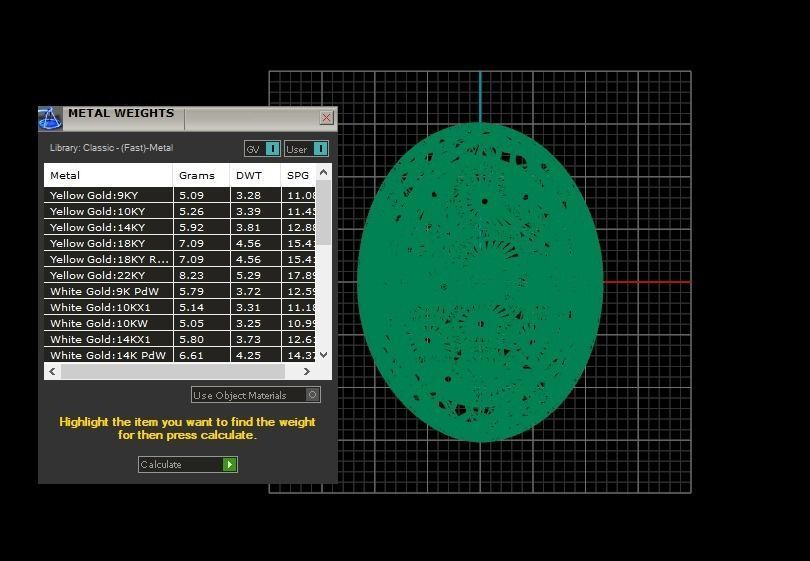Click the horizontal scroll left arrow

[52, 371]
